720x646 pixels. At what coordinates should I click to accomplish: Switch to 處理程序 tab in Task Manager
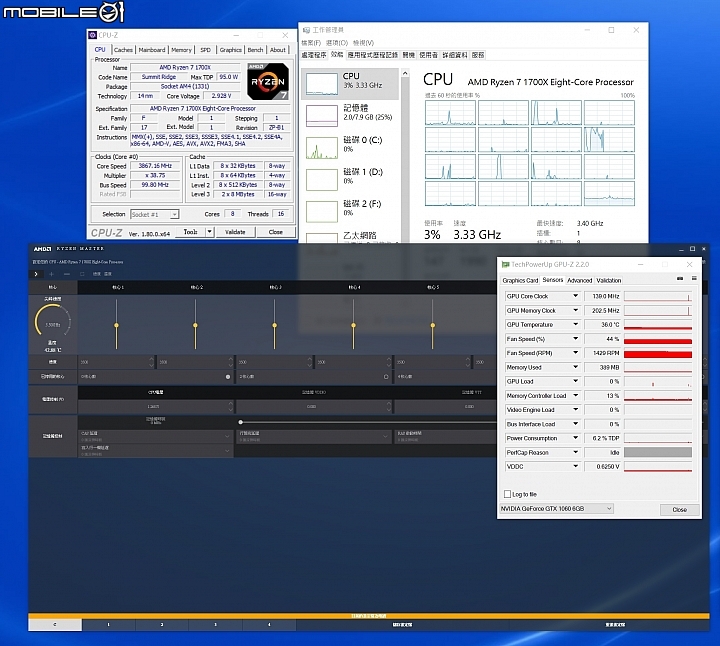click(x=314, y=55)
